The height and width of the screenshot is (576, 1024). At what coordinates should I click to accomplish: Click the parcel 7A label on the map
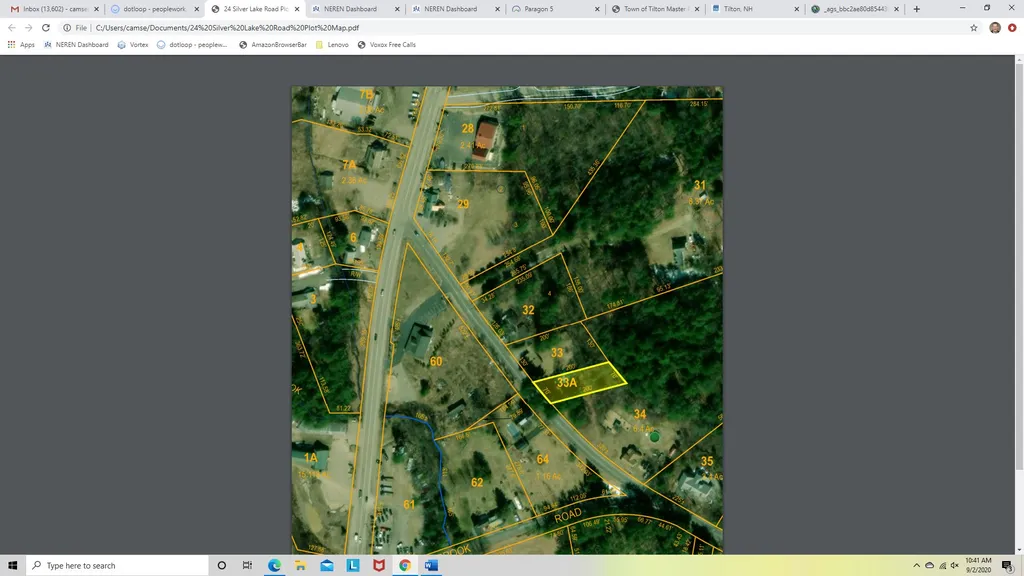point(349,165)
